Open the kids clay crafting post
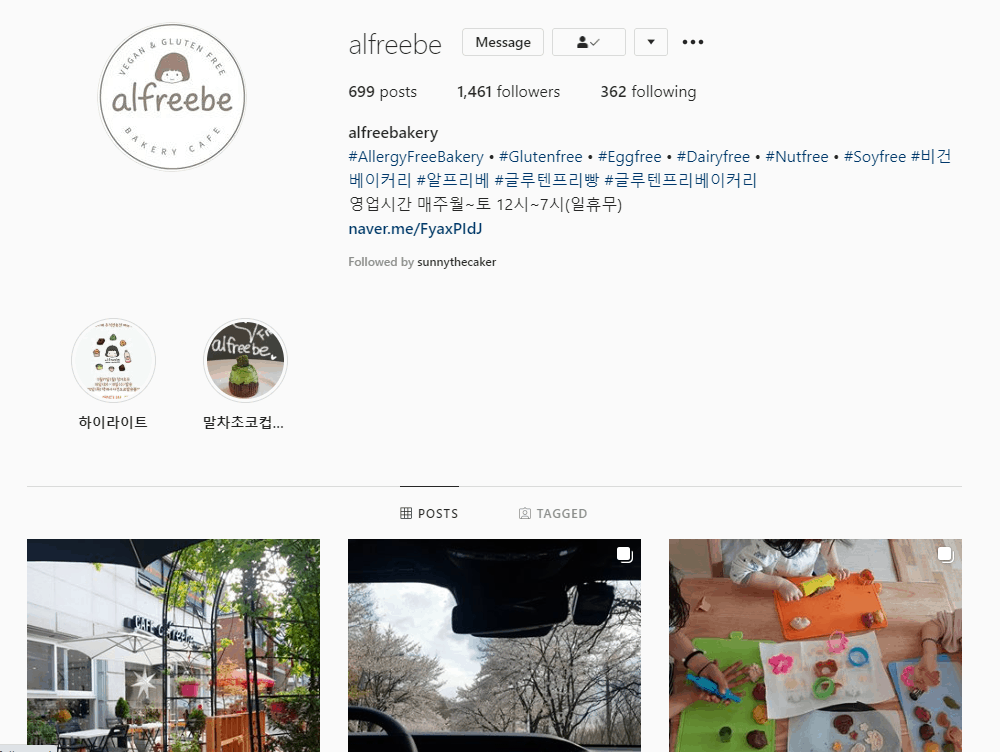Screen dimensions: 1000x752 (815, 645)
